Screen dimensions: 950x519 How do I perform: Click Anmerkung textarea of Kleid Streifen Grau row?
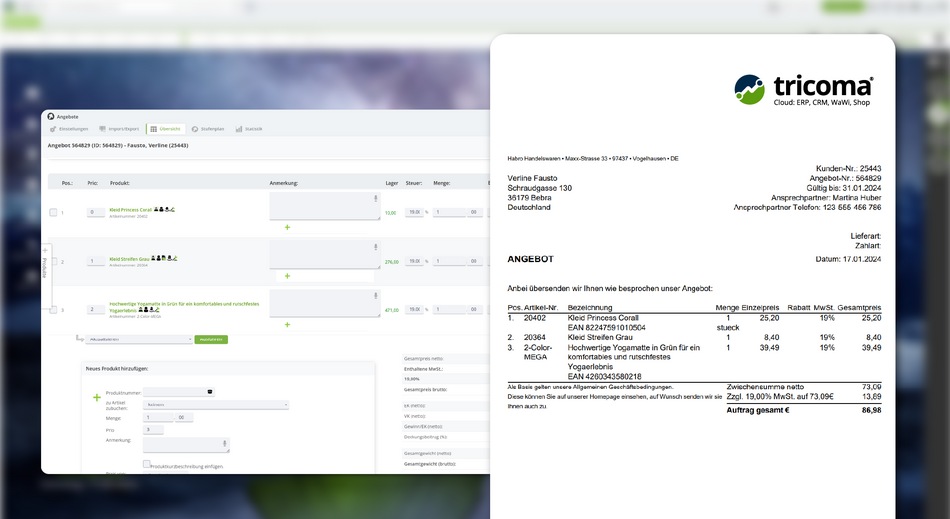click(x=325, y=254)
